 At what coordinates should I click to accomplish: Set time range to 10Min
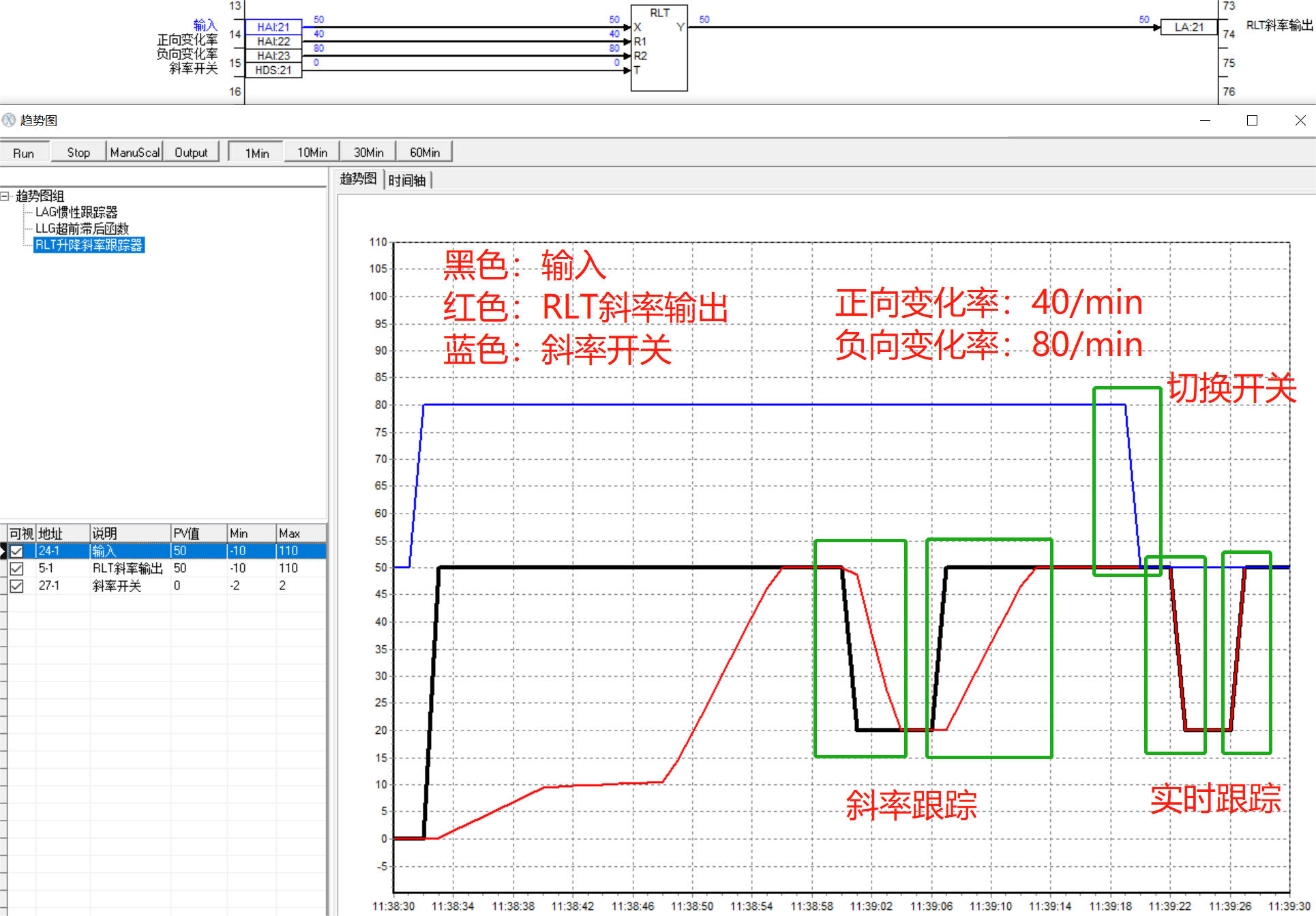coord(312,153)
